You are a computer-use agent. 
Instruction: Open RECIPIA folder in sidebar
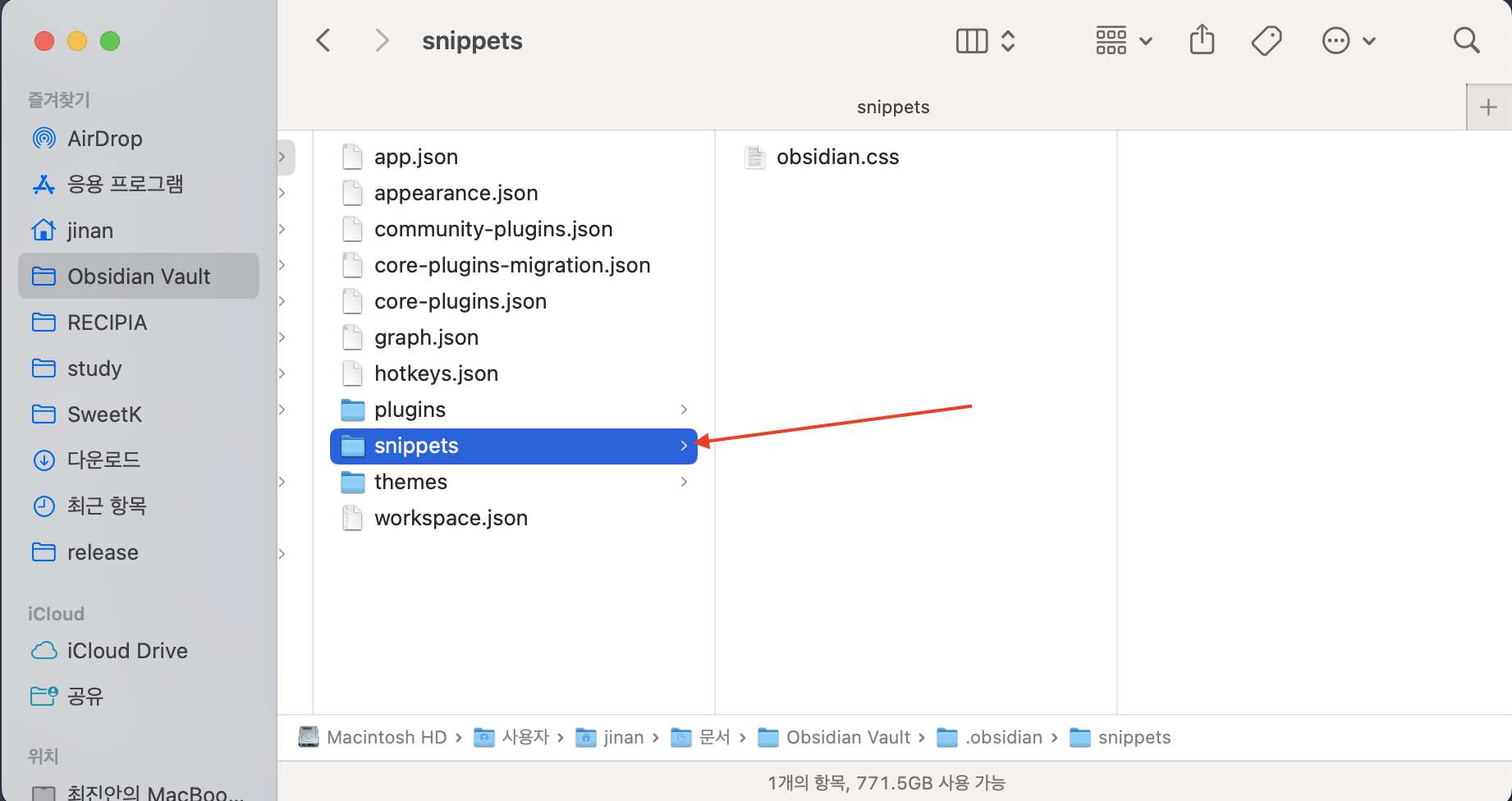tap(138, 323)
